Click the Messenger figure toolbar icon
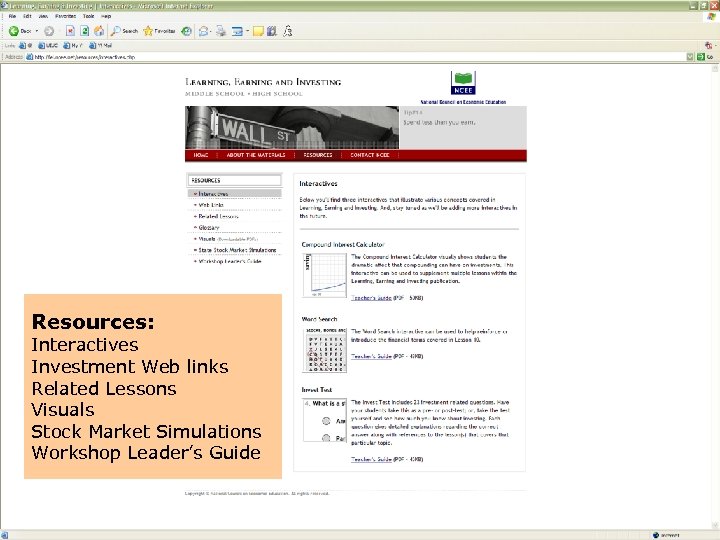This screenshot has width=720, height=540. point(287,31)
